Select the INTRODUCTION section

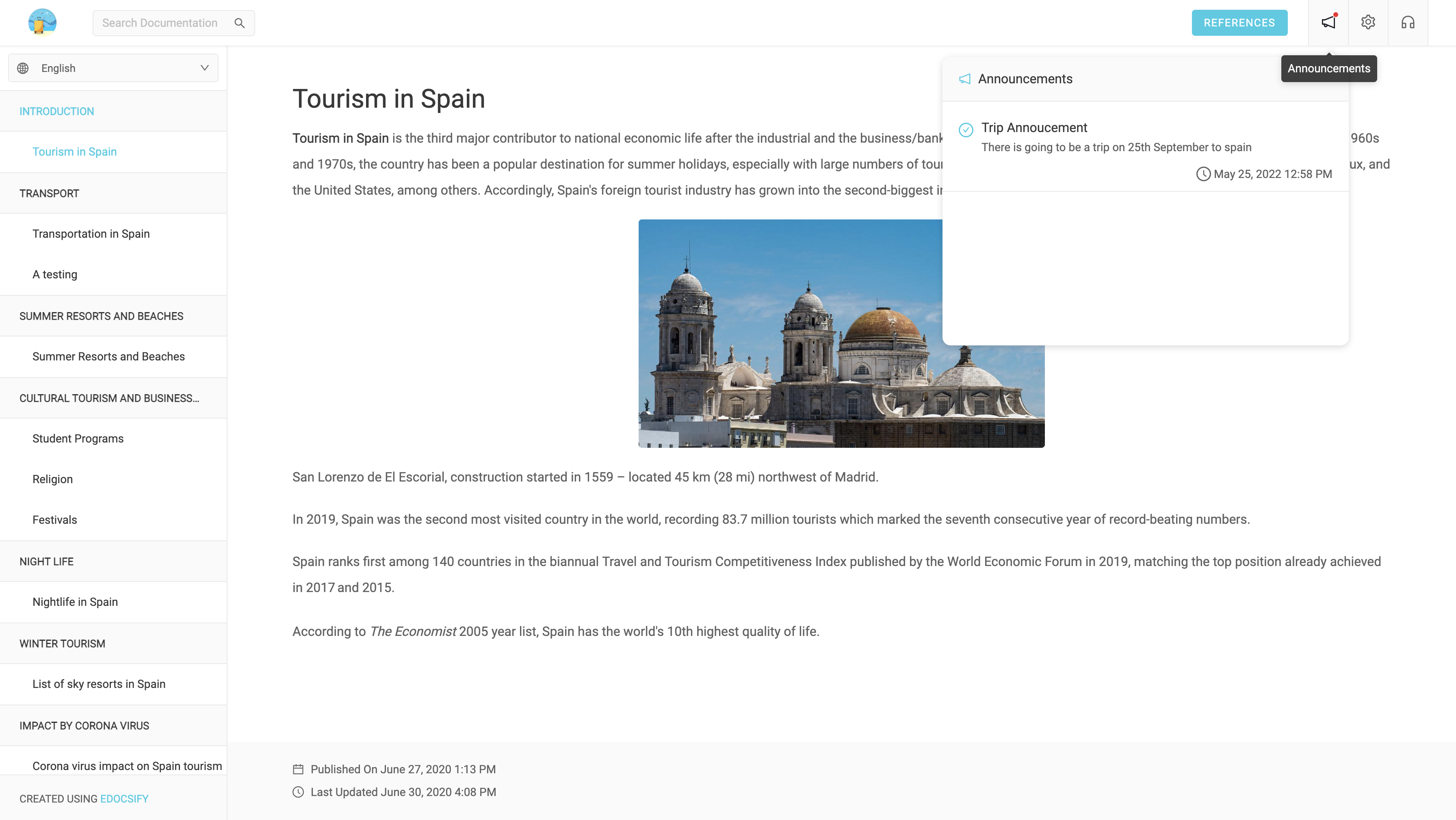[x=114, y=111]
